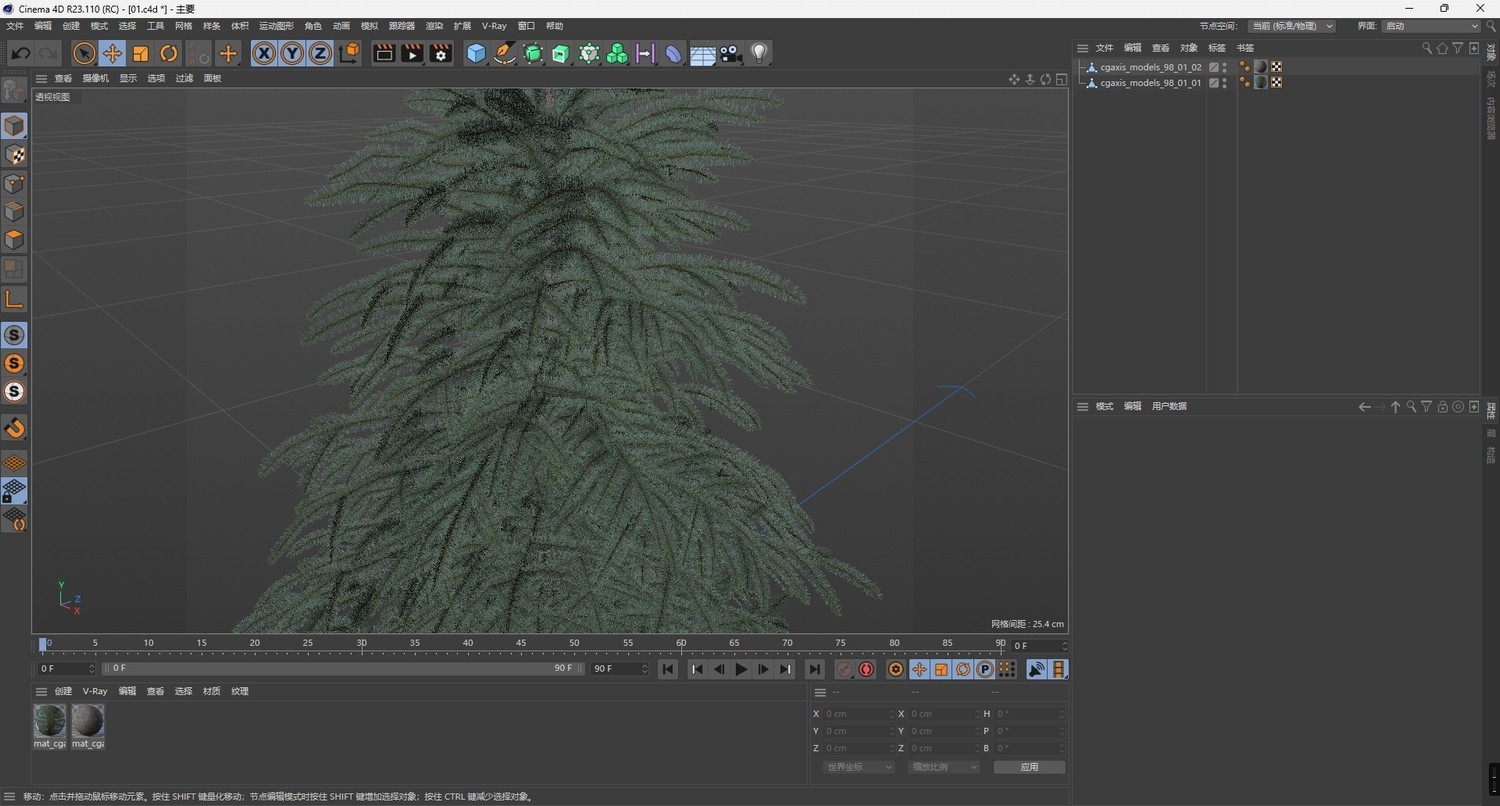Toggle keyframe recording for Position (P icon)

point(984,669)
